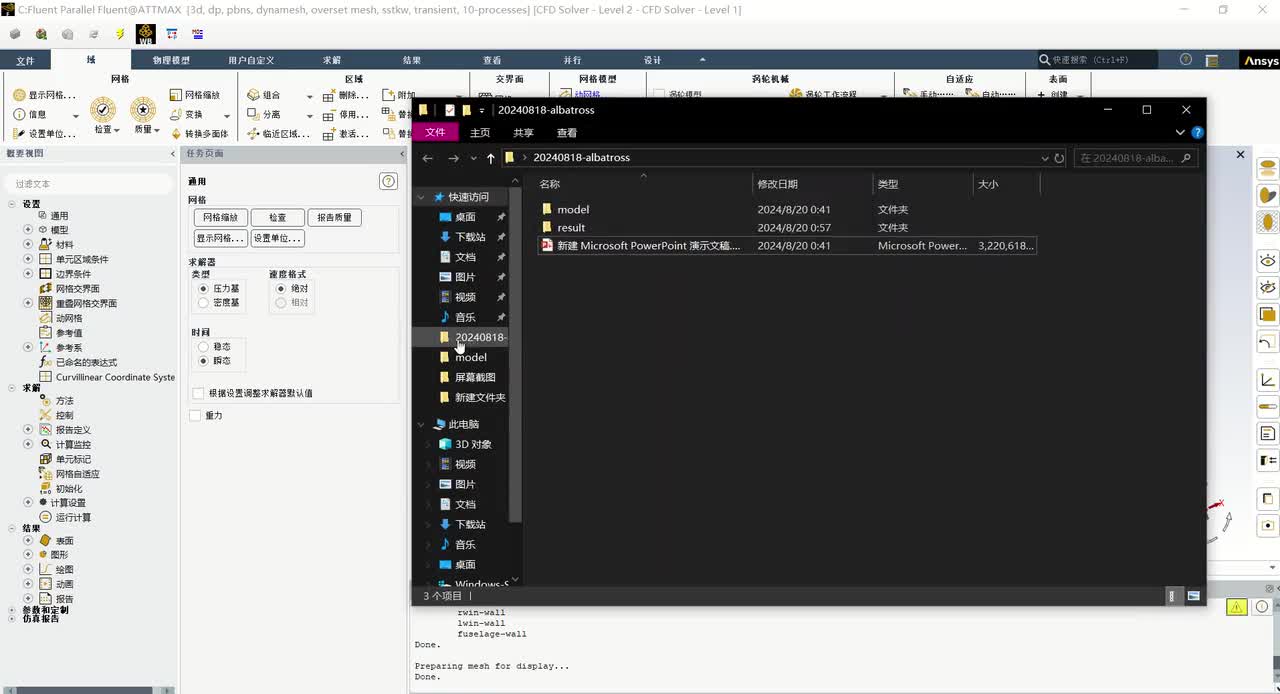Select Steady (稳态) time option

(x=203, y=346)
